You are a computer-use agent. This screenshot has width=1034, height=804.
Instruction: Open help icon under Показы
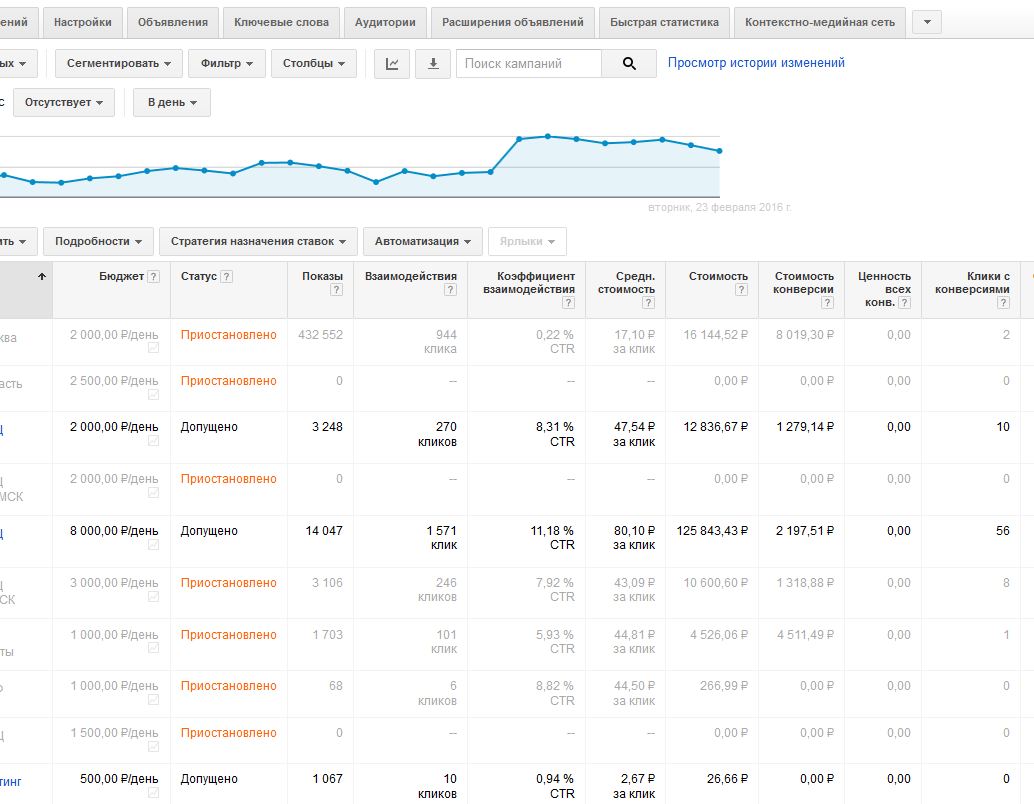(x=336, y=290)
